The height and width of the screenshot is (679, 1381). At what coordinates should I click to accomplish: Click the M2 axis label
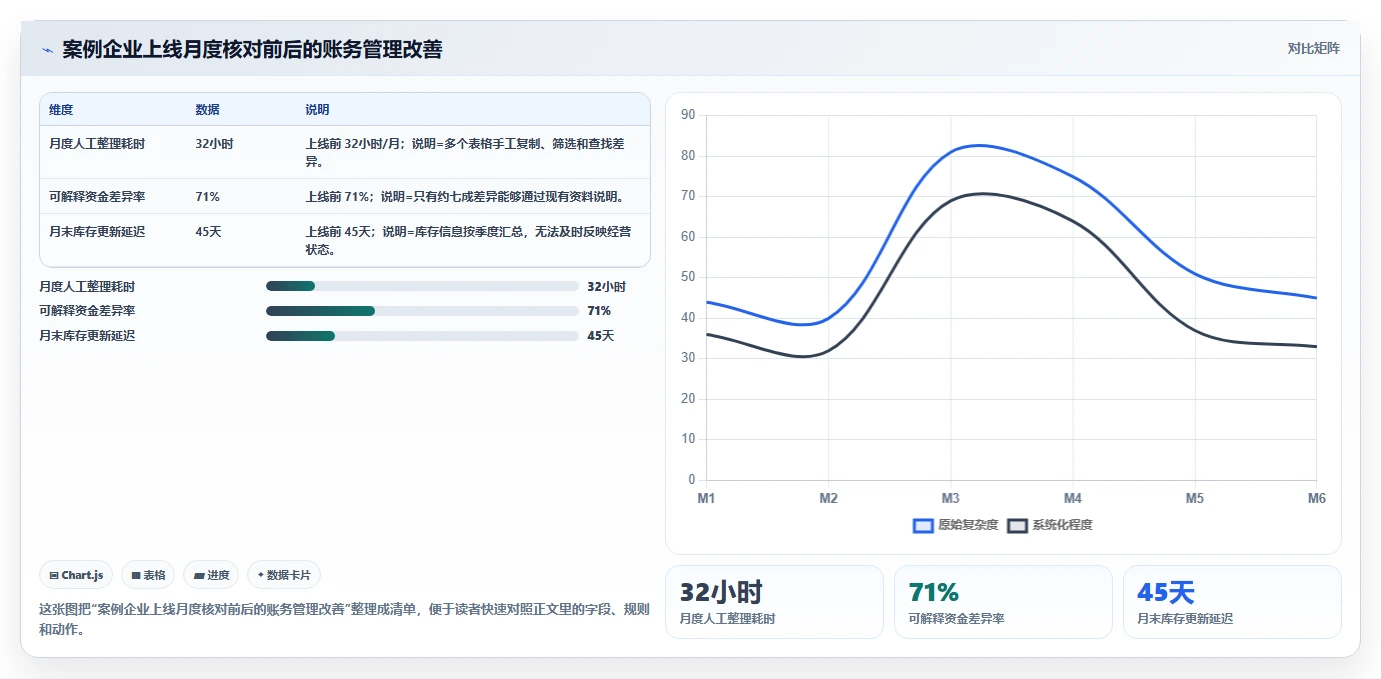tap(828, 498)
